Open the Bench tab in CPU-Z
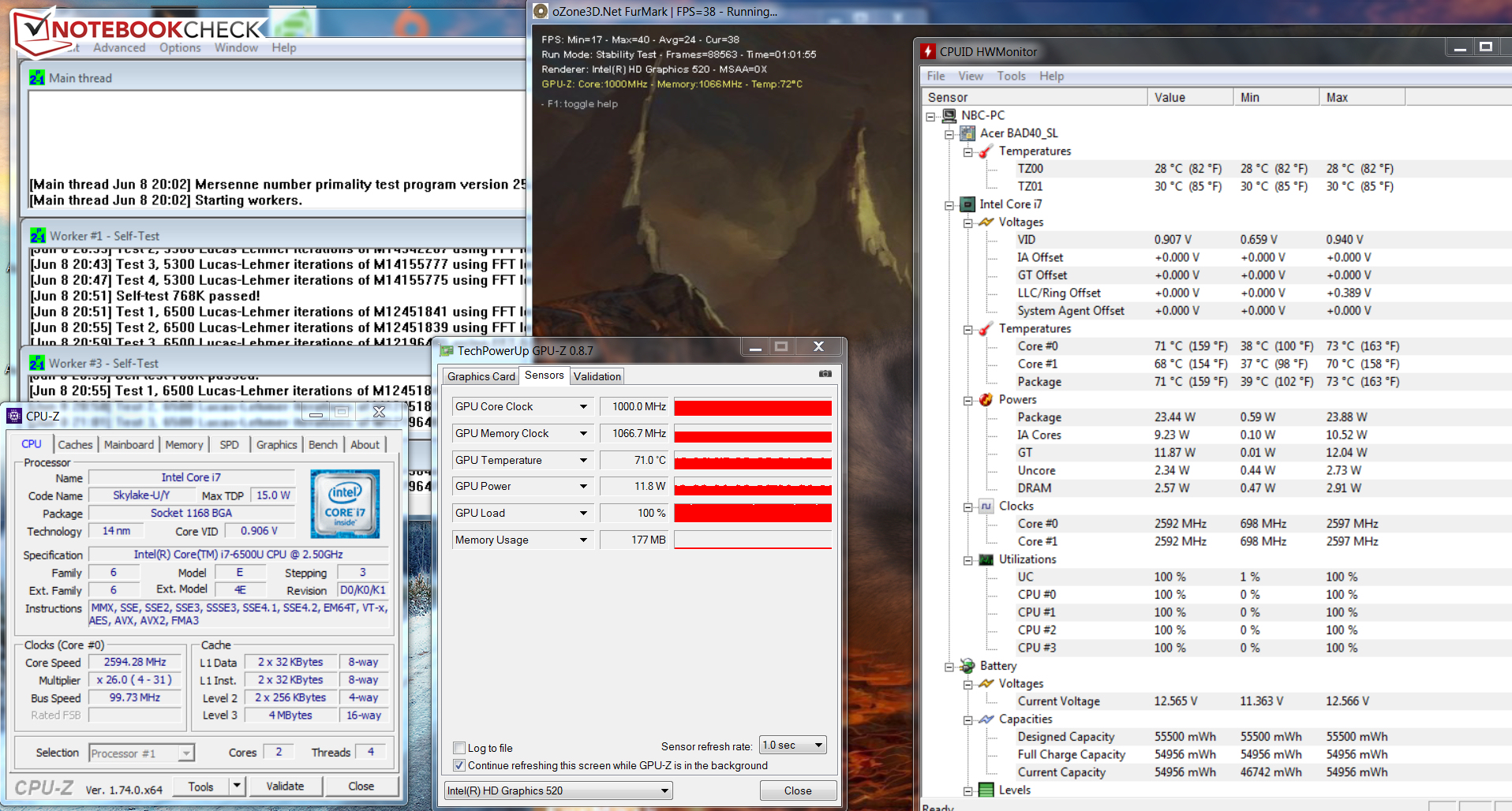Screen dimensions: 1512x811 tap(323, 445)
